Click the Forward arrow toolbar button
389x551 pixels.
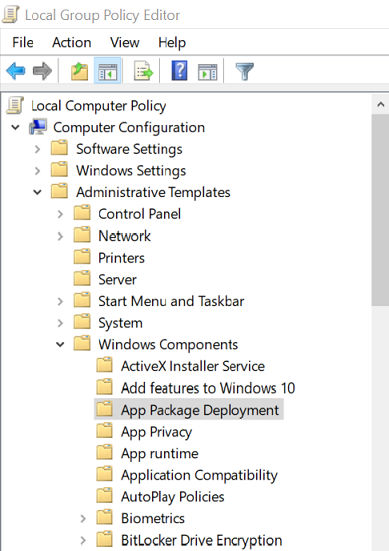pos(42,71)
